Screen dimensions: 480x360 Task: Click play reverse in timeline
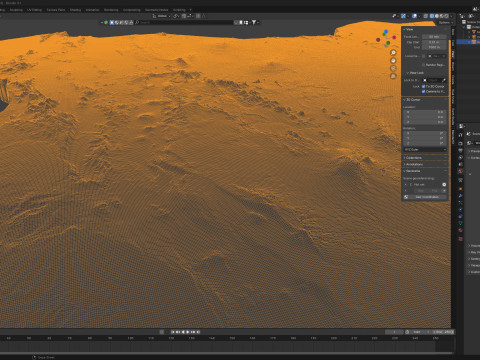[x=183, y=332]
